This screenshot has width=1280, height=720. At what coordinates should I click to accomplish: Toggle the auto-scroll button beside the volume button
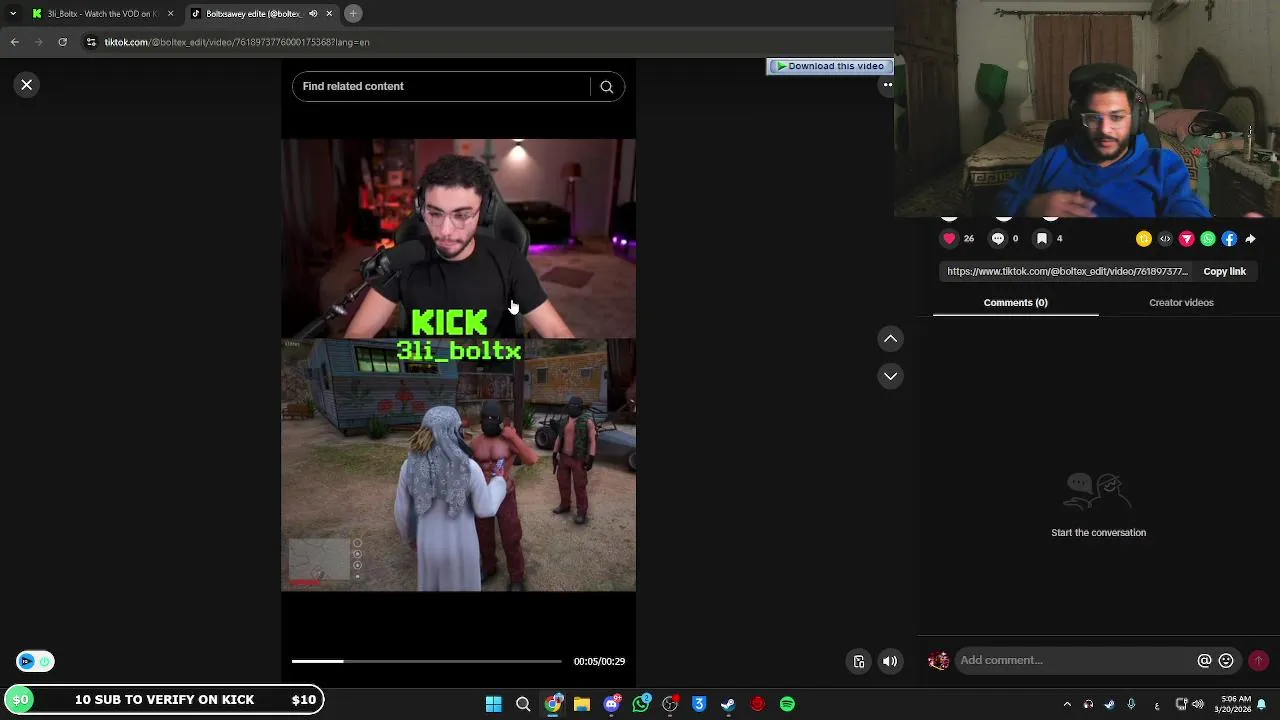(x=859, y=661)
